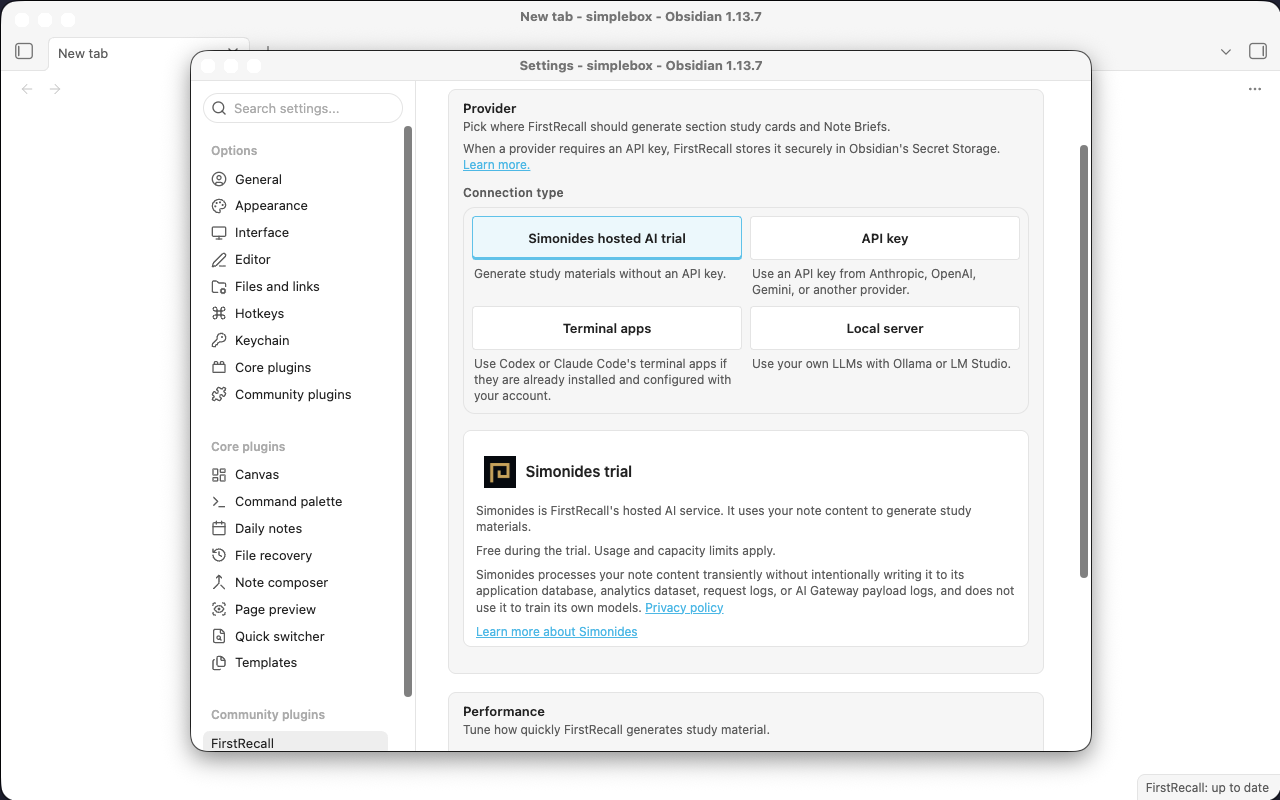This screenshot has width=1280, height=800.
Task: Open the Learn more link under Provider
Action: (497, 165)
